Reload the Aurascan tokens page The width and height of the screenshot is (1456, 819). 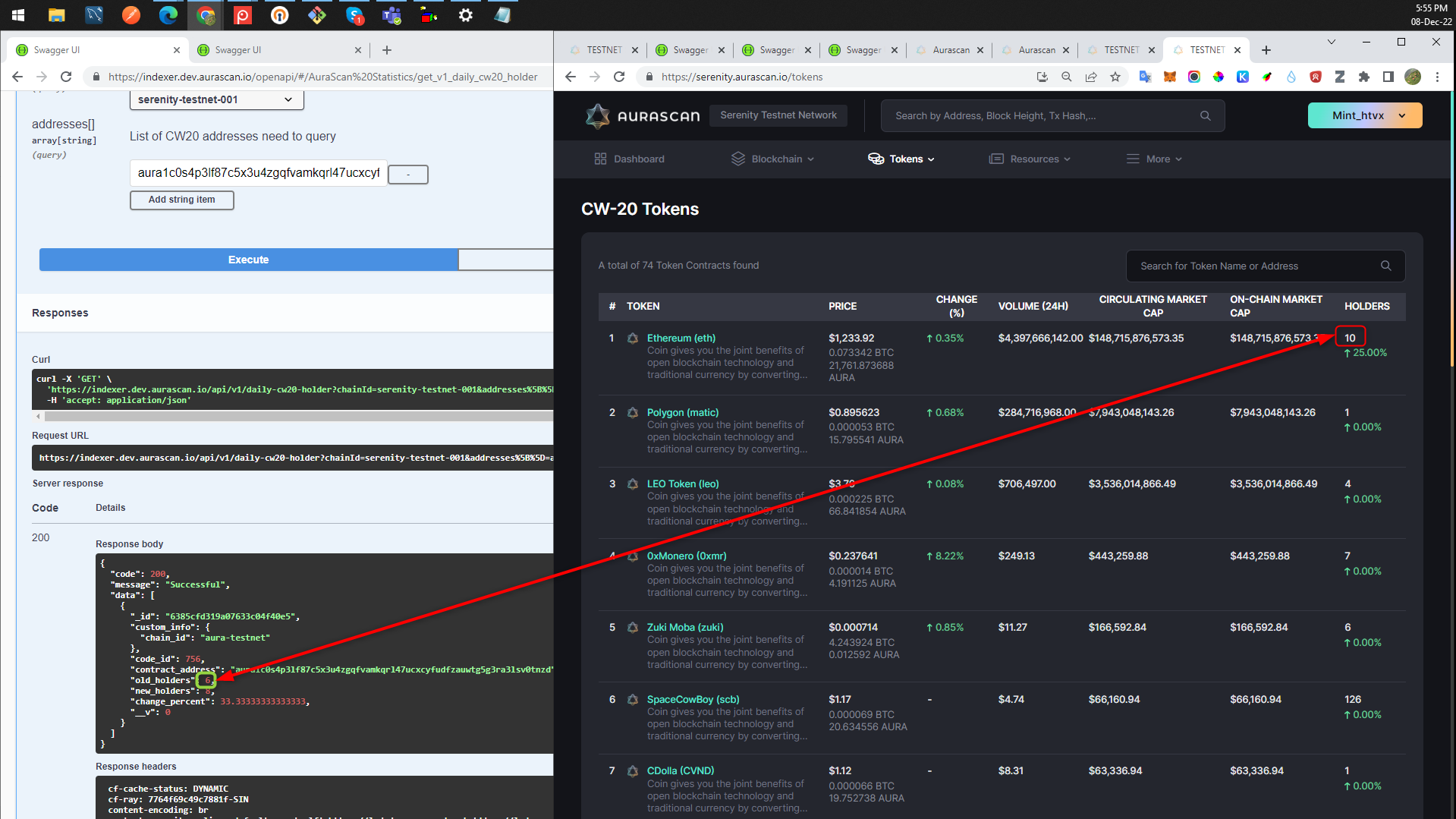point(619,77)
